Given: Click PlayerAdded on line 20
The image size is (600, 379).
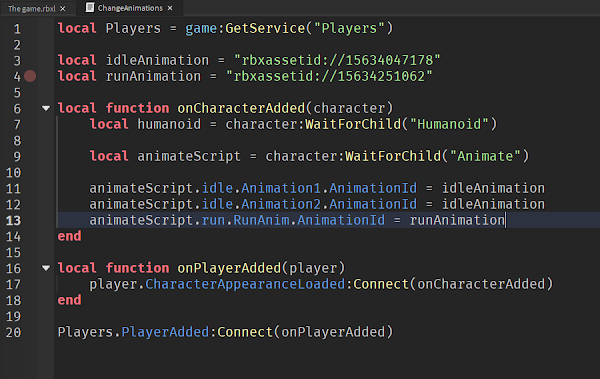Looking at the screenshot, I should pos(165,332).
